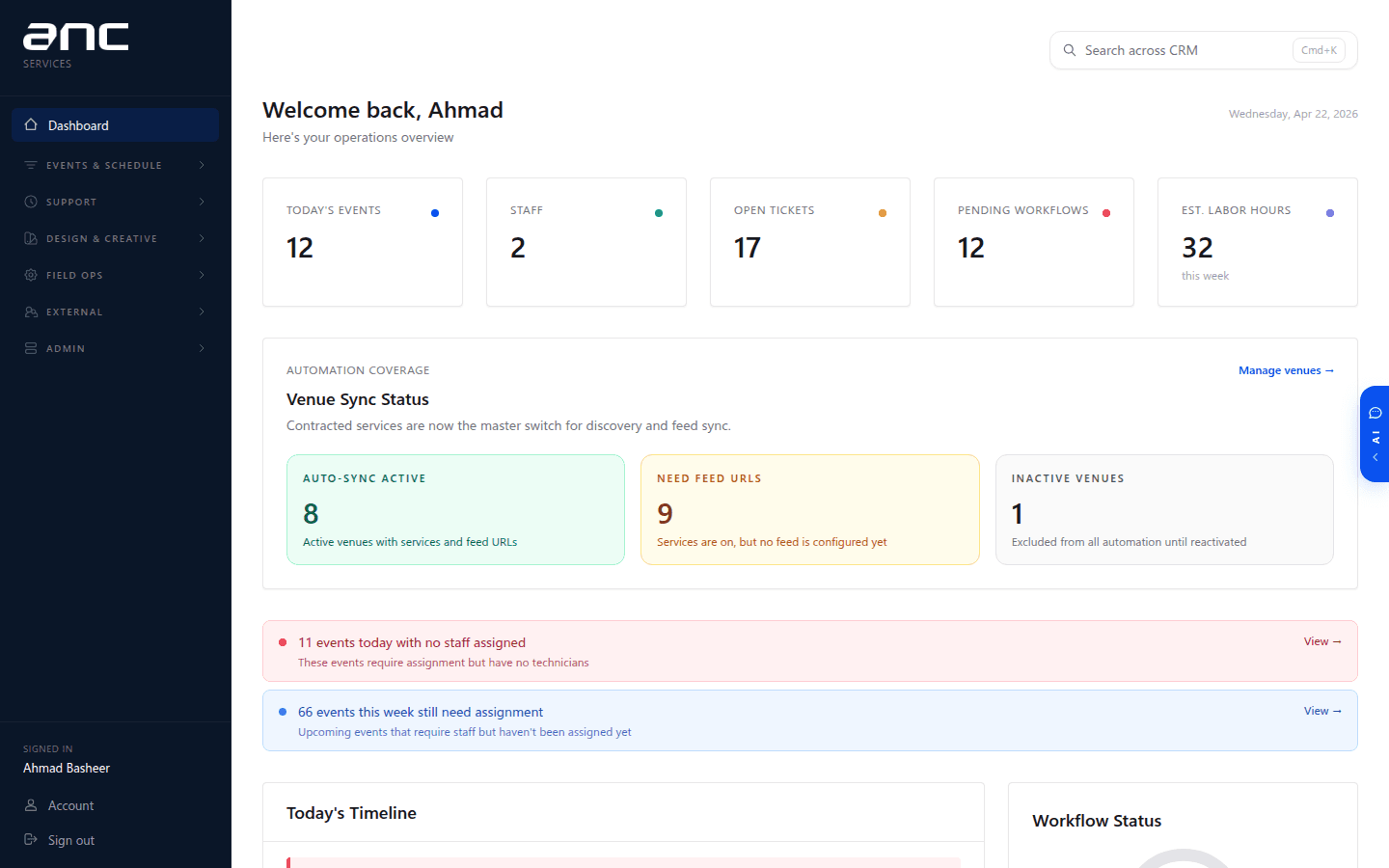The width and height of the screenshot is (1389, 868).
Task: Click the Design & Creative icon
Action: pos(31,238)
